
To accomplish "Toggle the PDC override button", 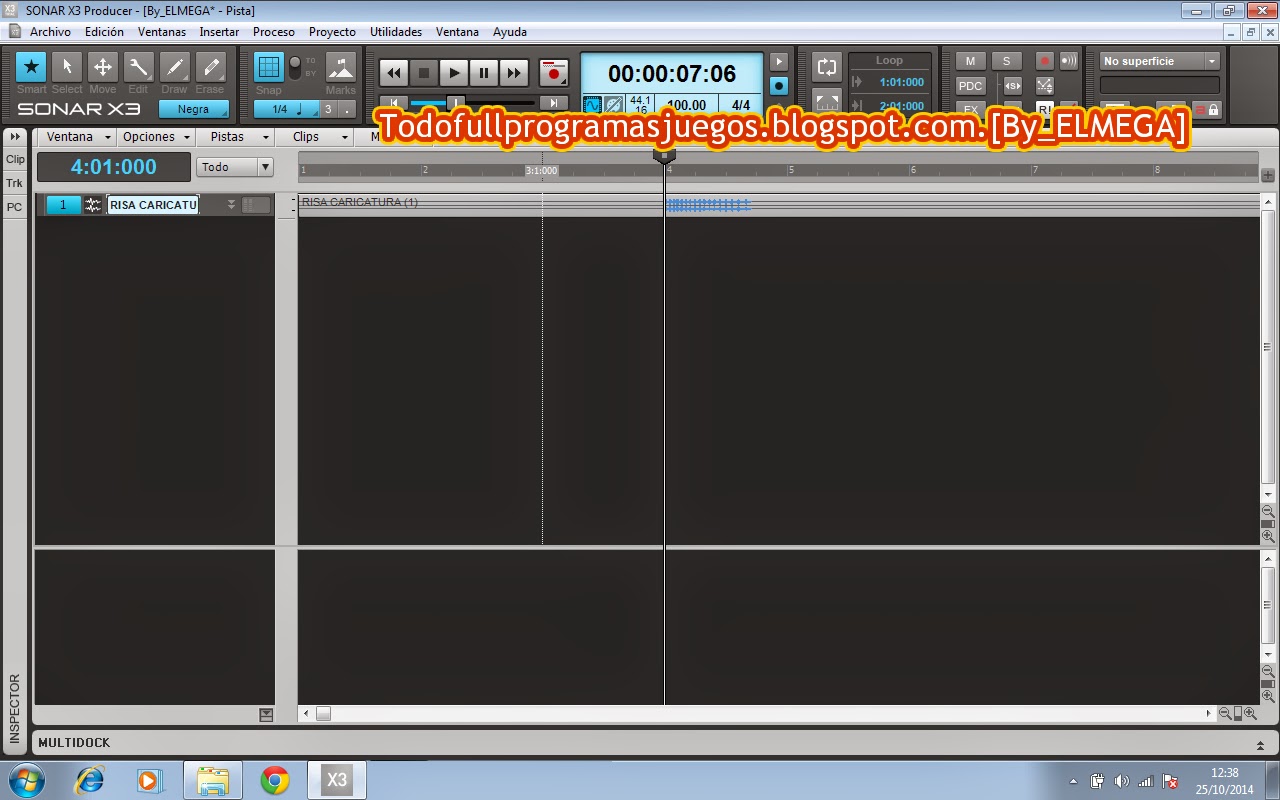I will click(x=970, y=86).
